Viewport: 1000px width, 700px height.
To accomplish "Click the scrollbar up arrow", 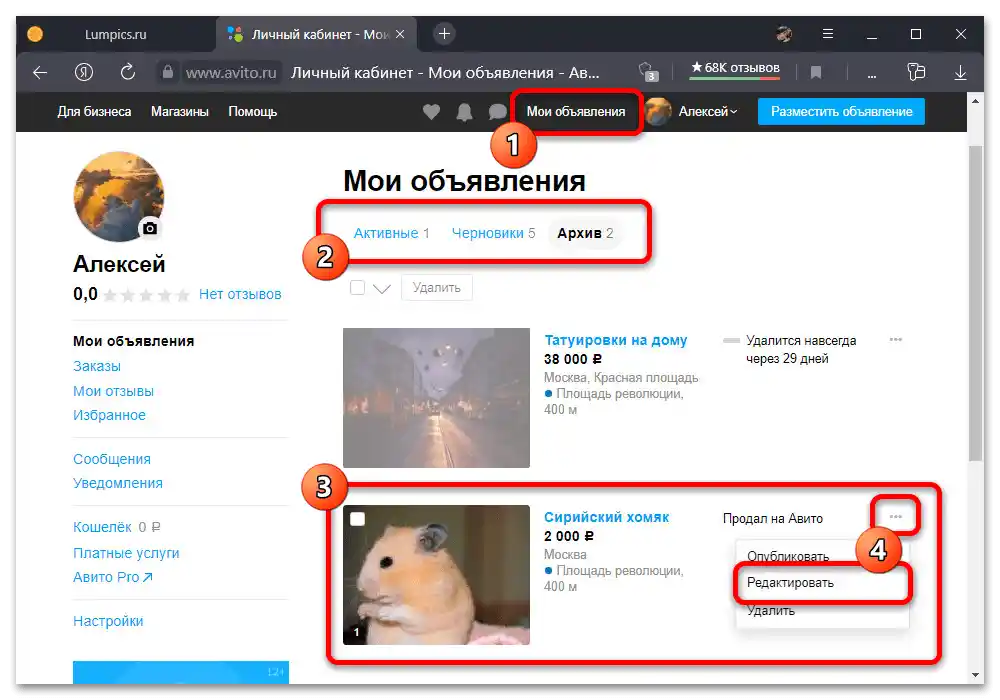I will [x=975, y=101].
